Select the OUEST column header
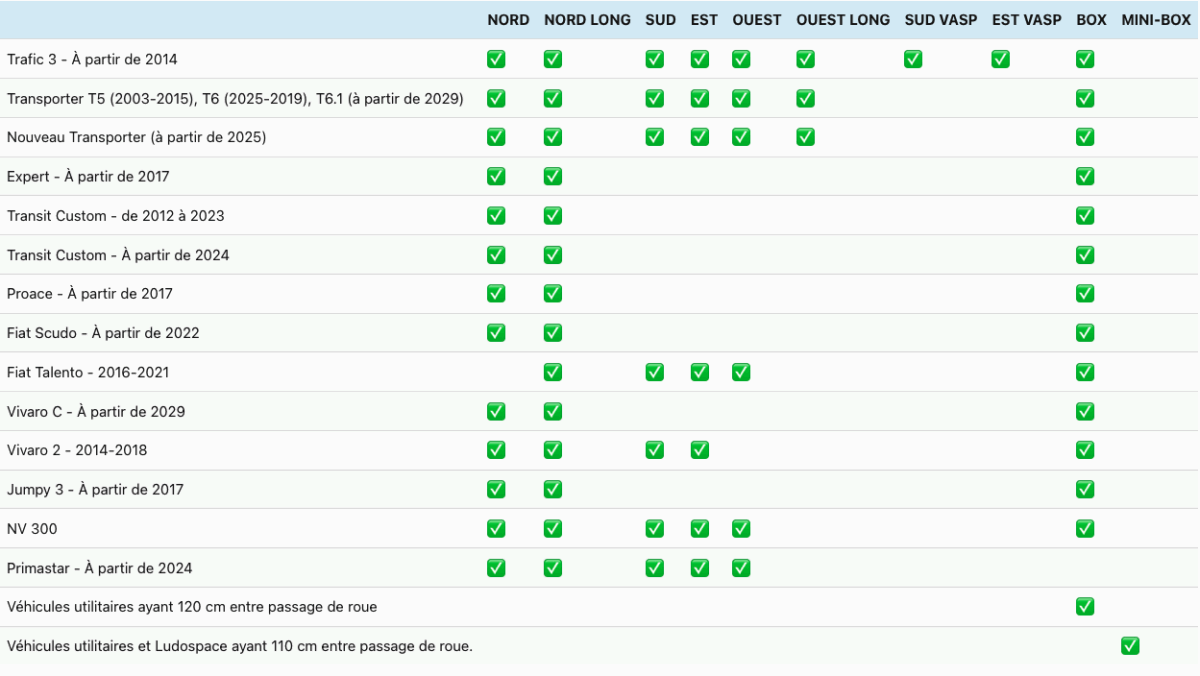Image resolution: width=1200 pixels, height=676 pixels. 757,20
